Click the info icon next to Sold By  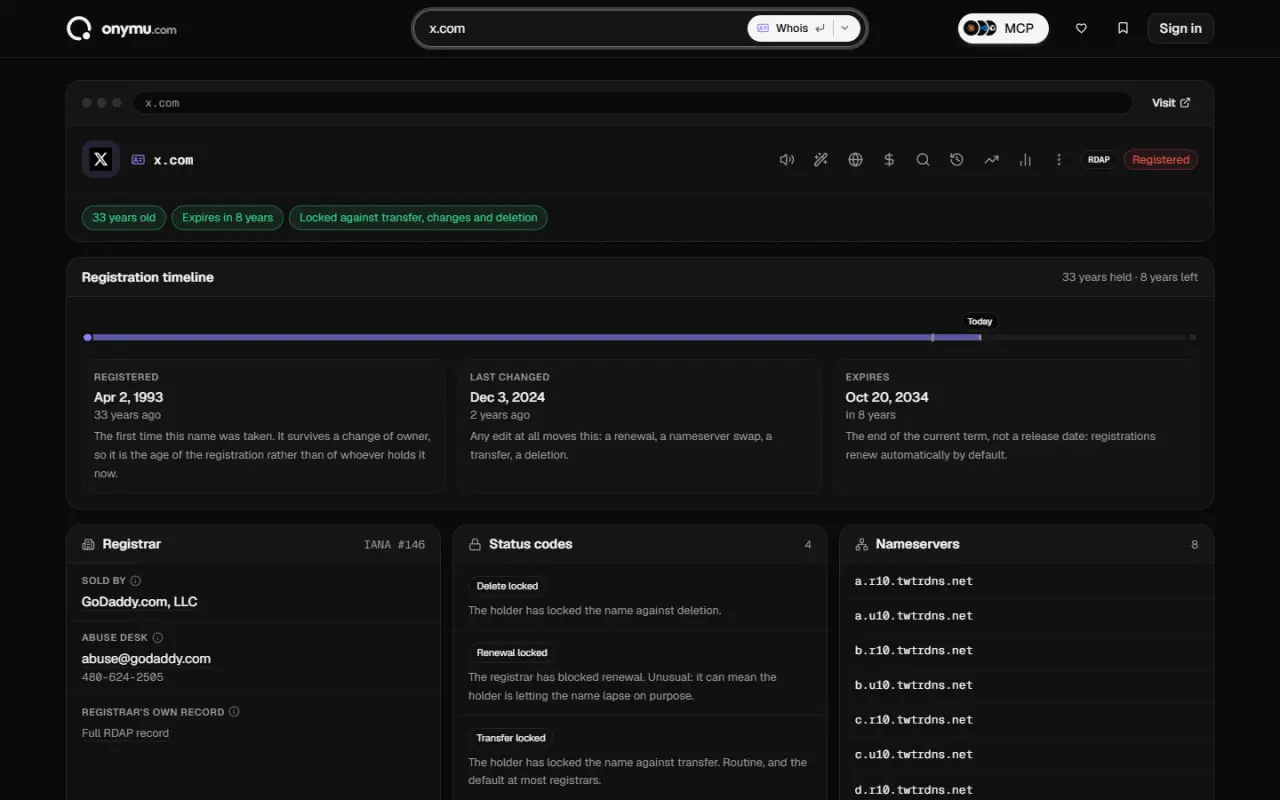coord(136,581)
